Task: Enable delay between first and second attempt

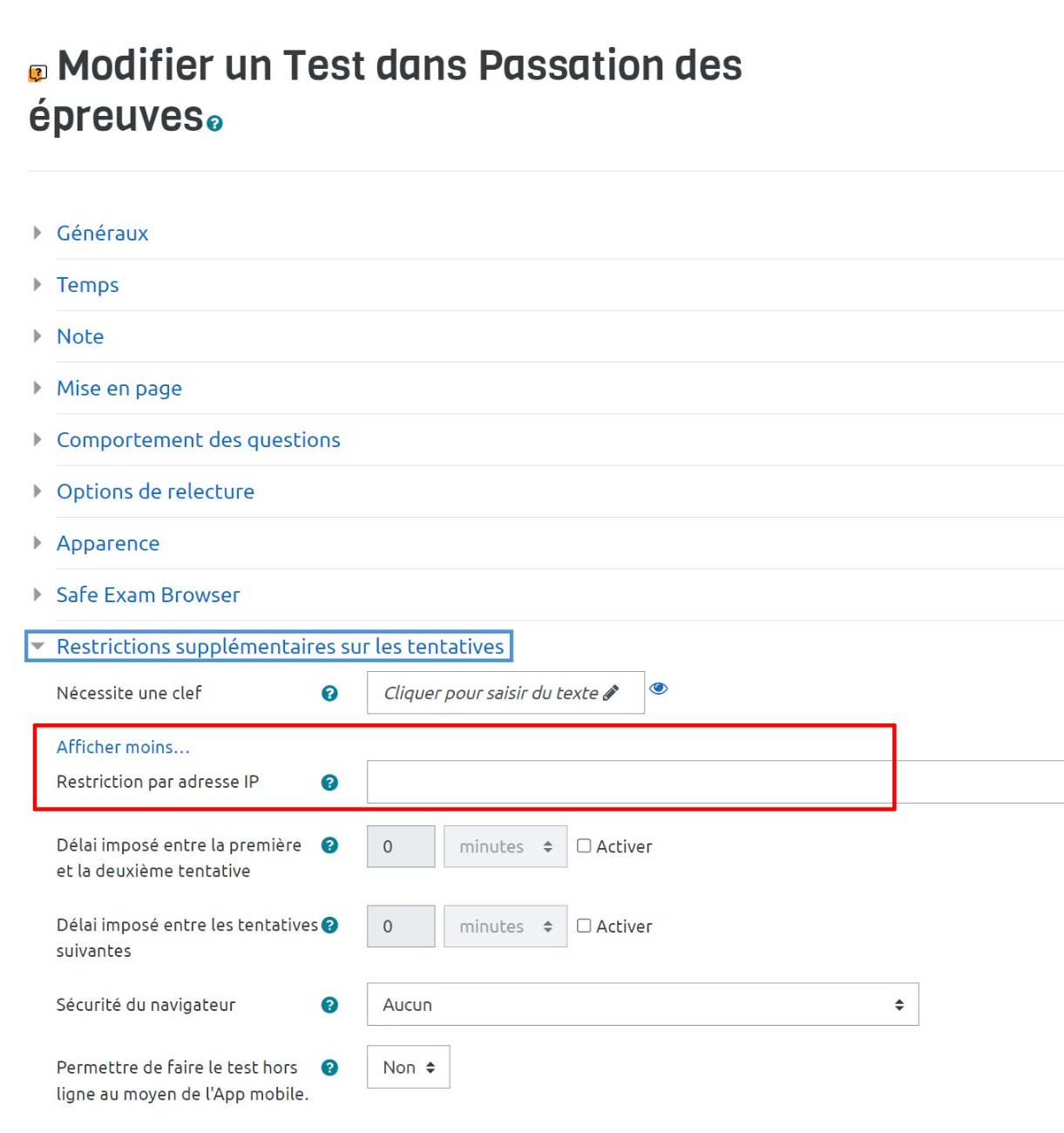Action: pyautogui.click(x=584, y=846)
